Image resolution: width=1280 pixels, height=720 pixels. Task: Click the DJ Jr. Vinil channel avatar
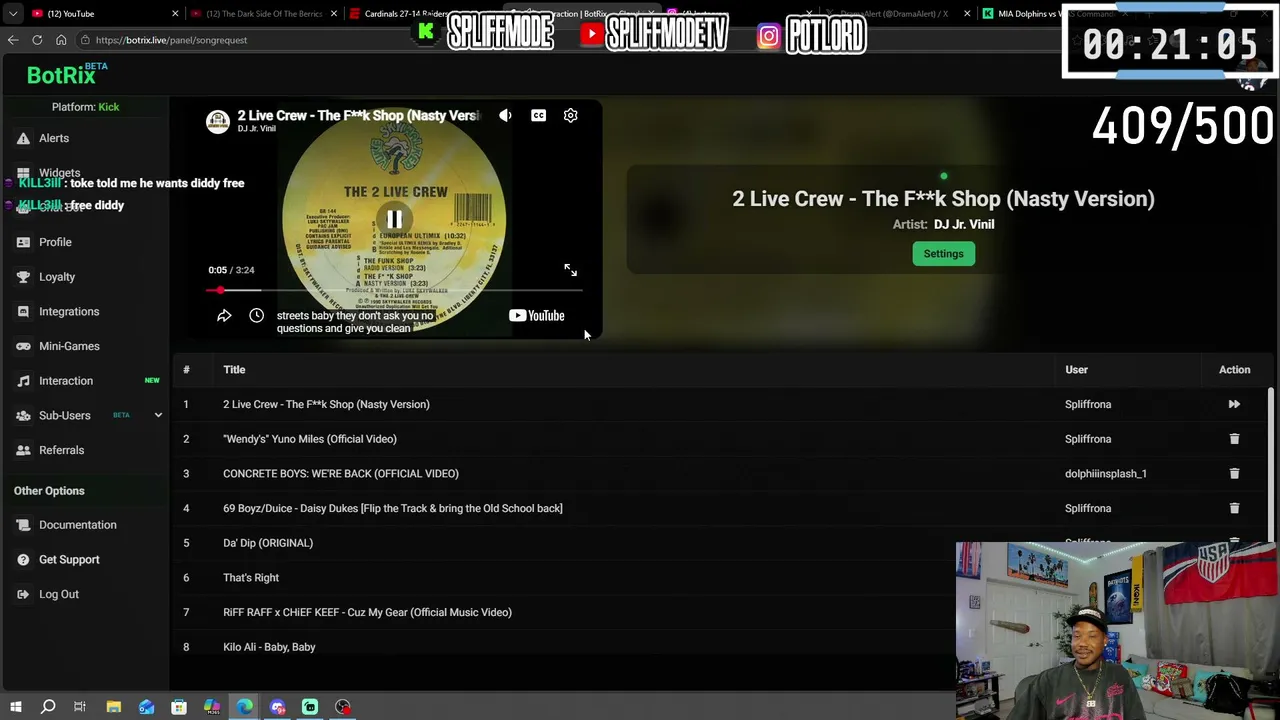click(x=218, y=121)
